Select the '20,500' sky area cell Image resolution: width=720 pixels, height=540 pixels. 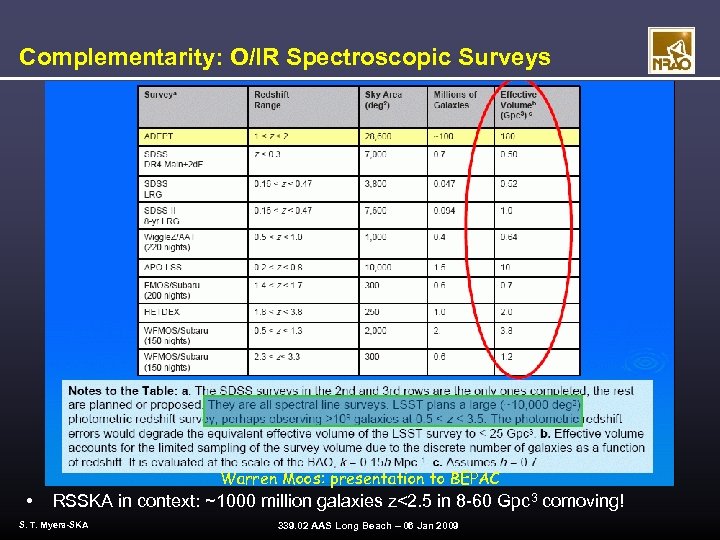393,137
